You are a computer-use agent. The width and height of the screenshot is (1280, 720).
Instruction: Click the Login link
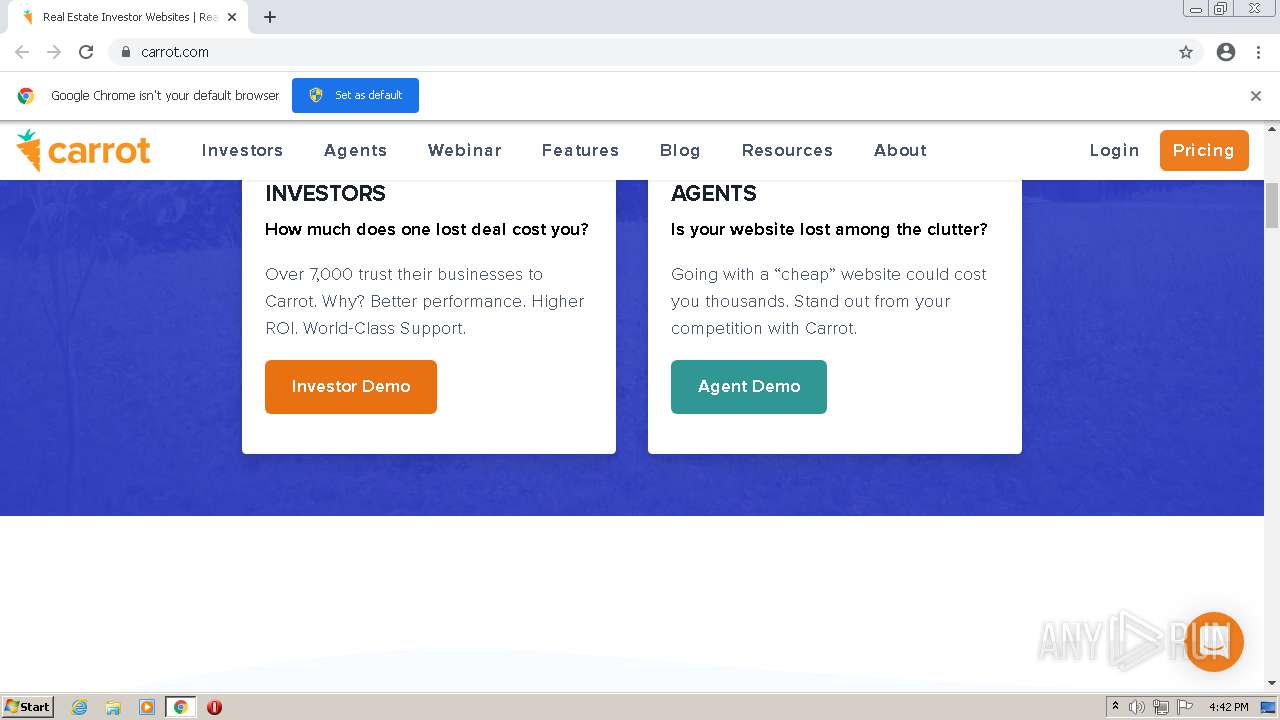tap(1114, 150)
